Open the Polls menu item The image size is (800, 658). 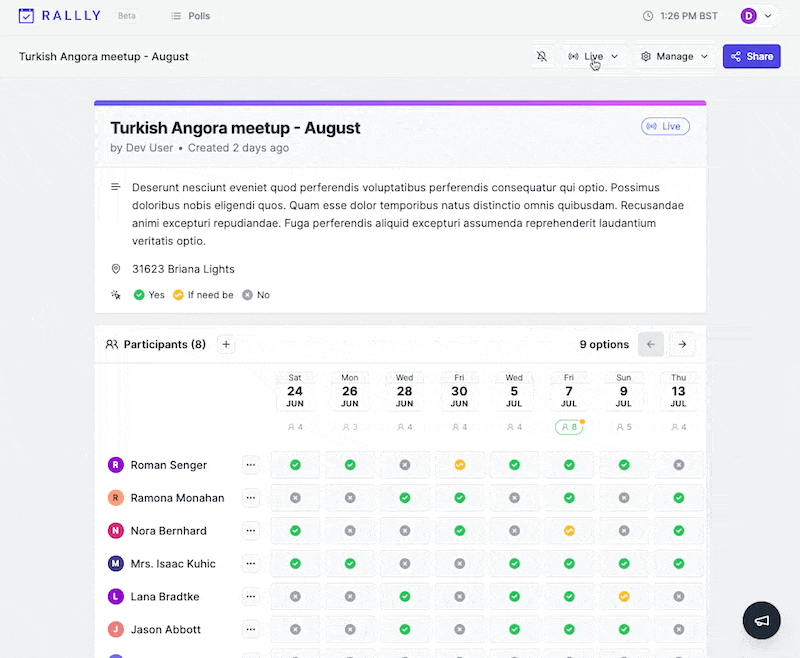[x=190, y=16]
